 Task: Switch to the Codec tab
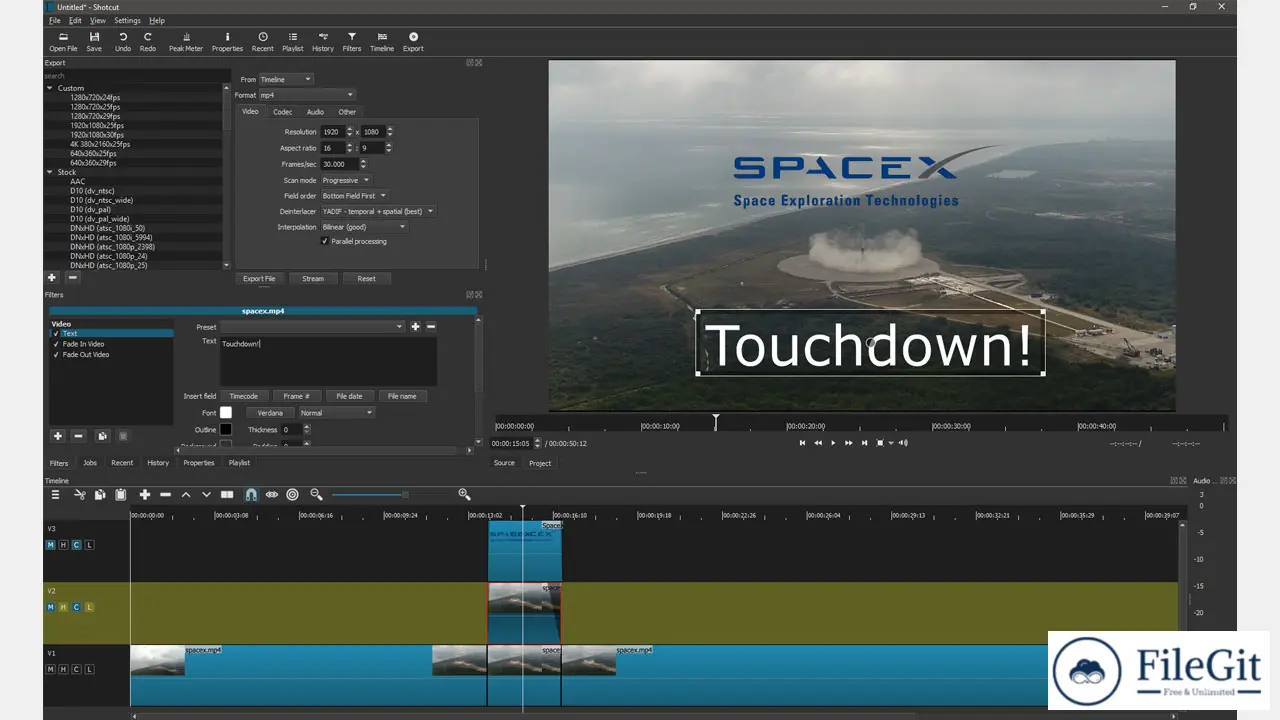coord(283,112)
